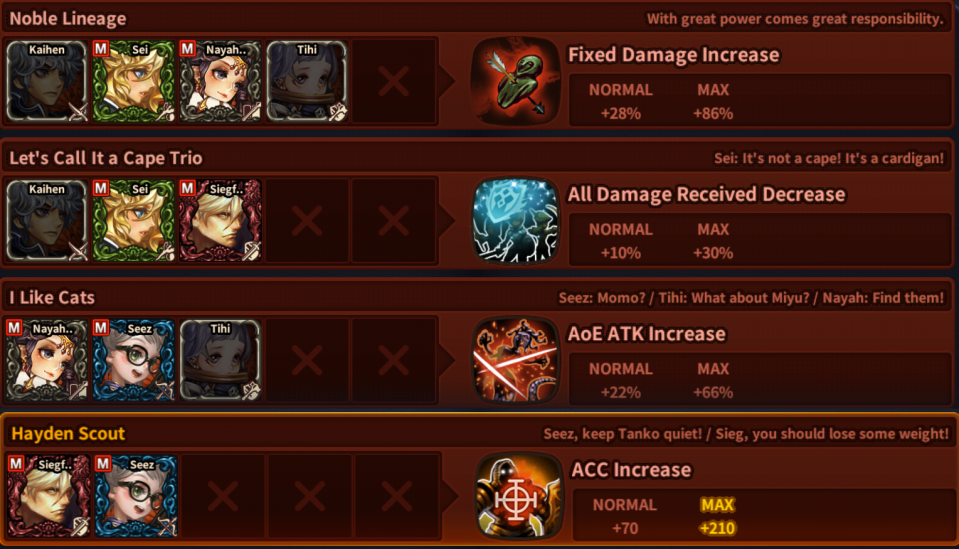
Task: Open the Noble Lineage title header
Action: 68,18
